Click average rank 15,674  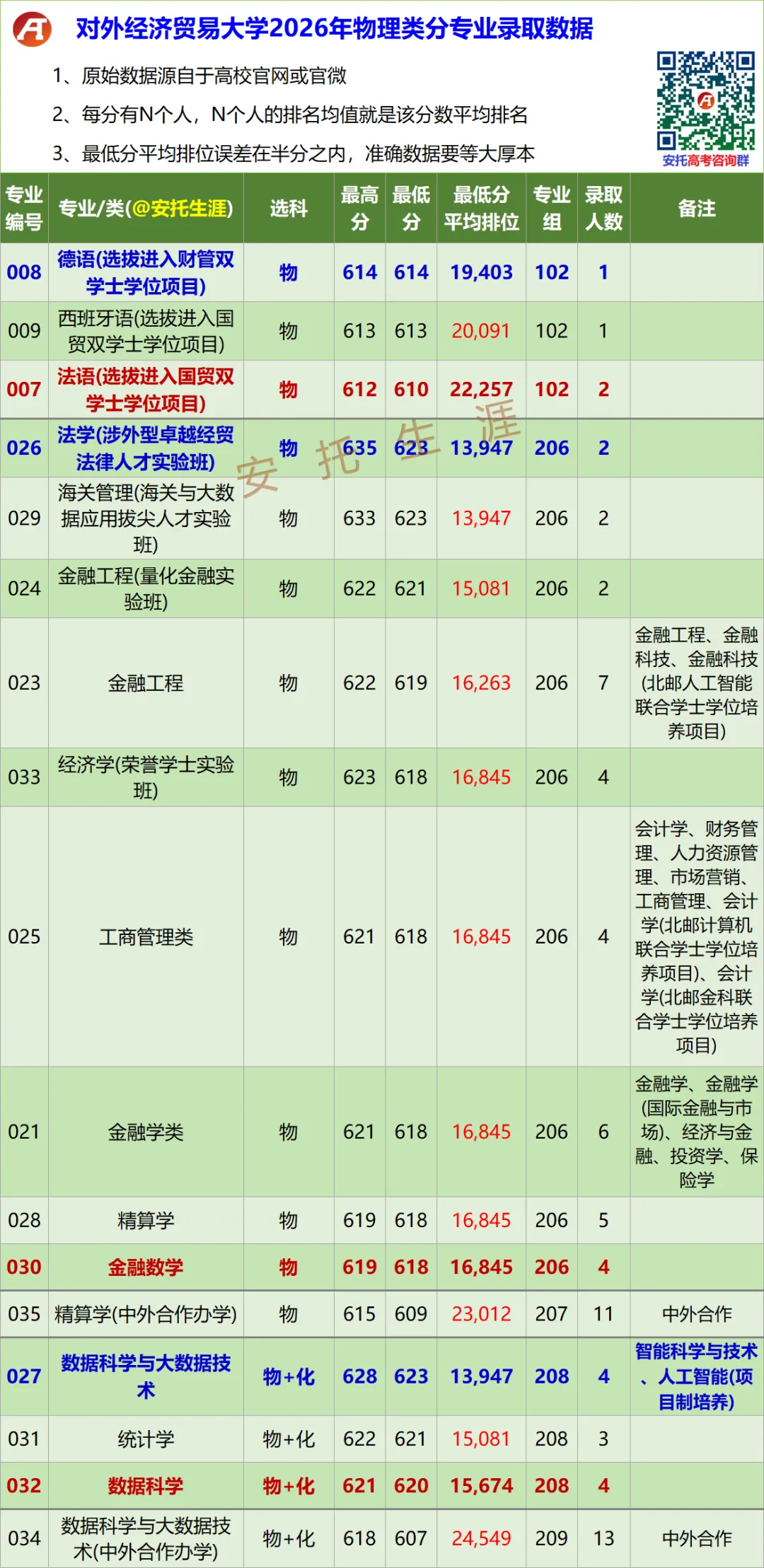click(481, 1486)
